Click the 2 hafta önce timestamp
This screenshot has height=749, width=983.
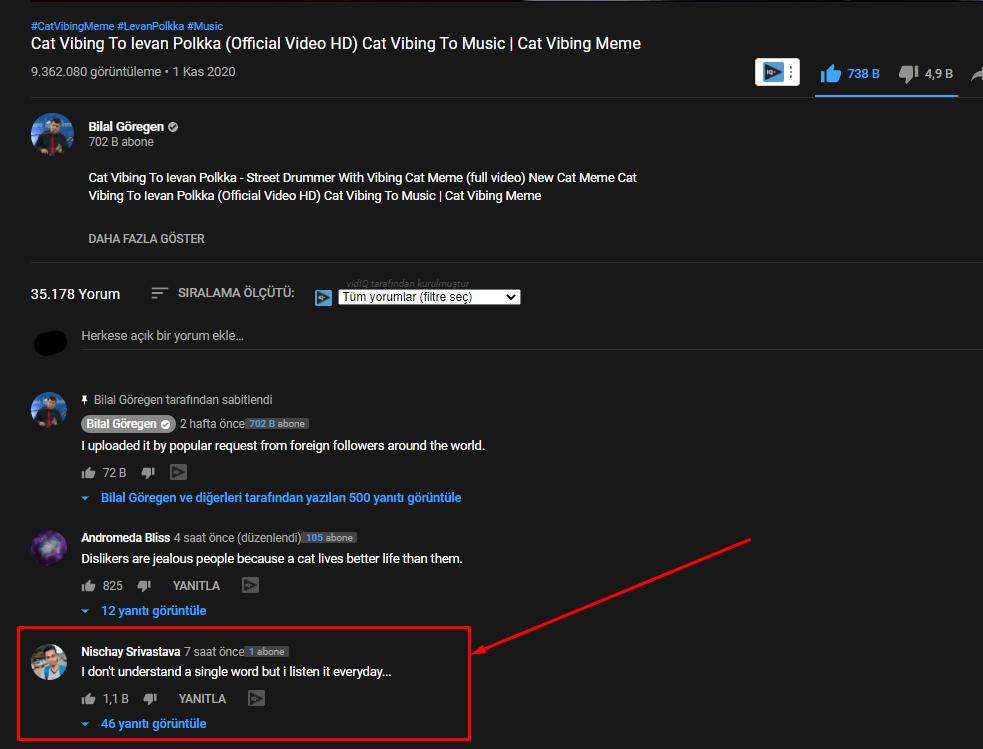click(x=212, y=424)
